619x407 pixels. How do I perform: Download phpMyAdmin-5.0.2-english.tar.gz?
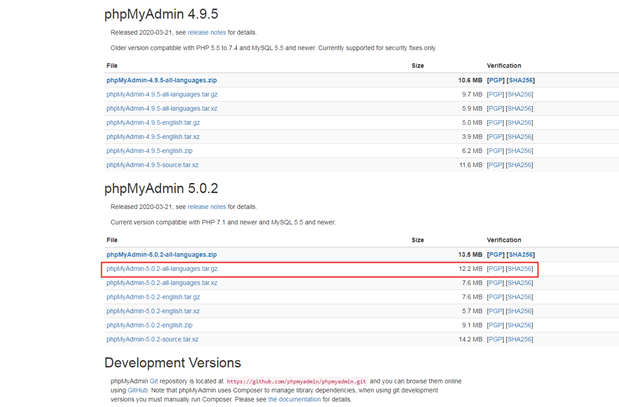pos(153,297)
